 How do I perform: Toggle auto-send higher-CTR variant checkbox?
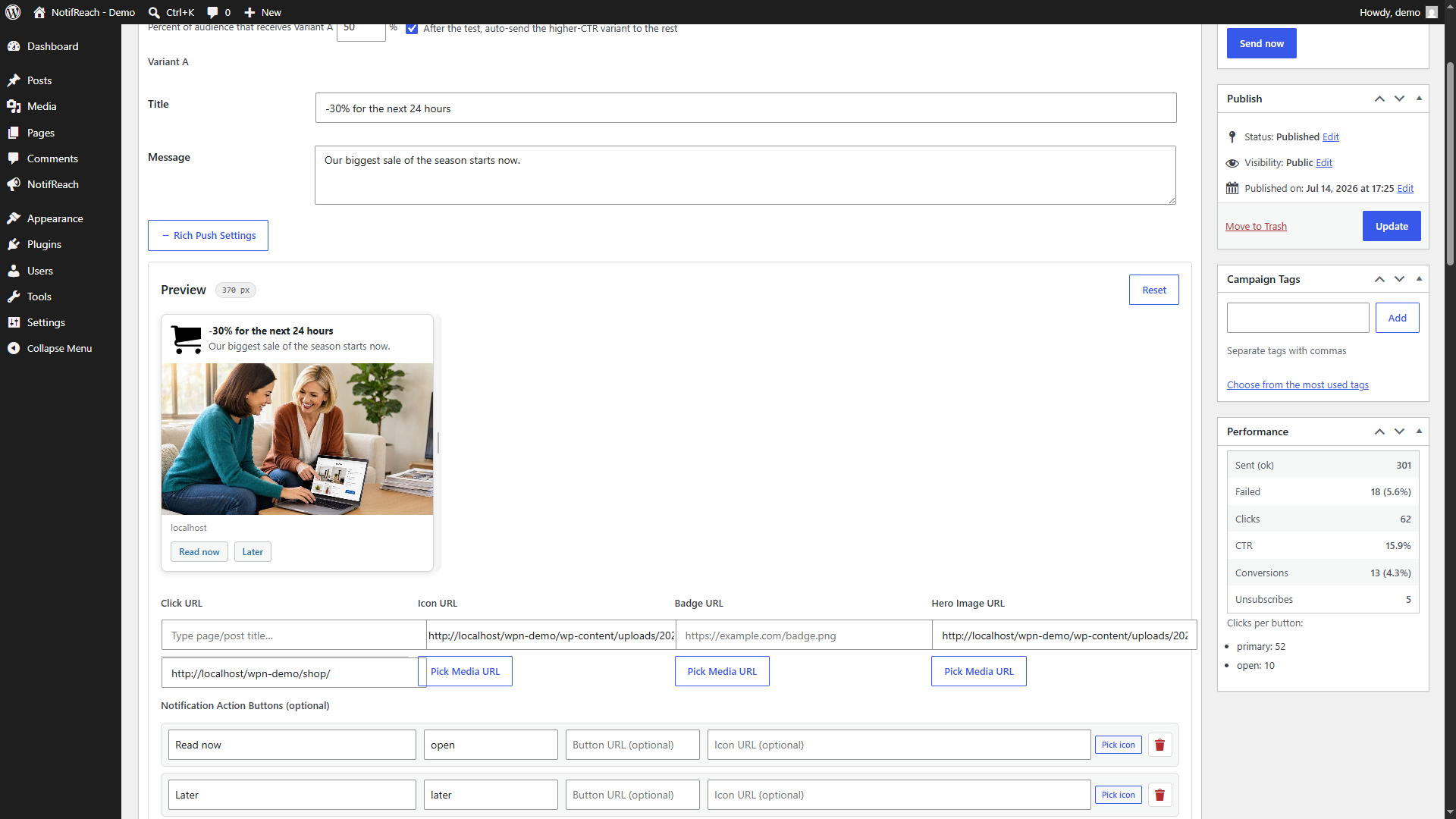[412, 29]
